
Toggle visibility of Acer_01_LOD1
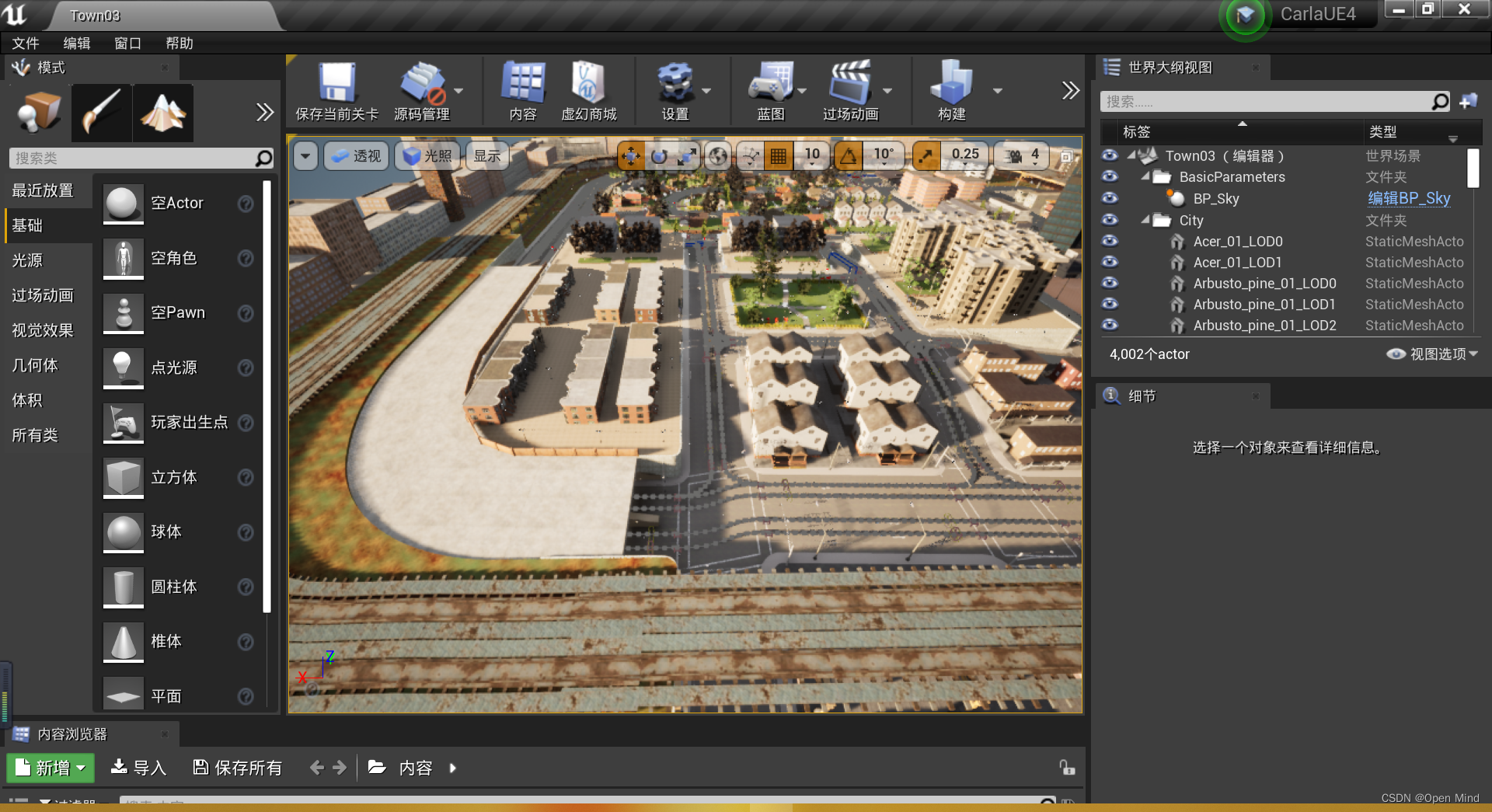pyautogui.click(x=1110, y=262)
